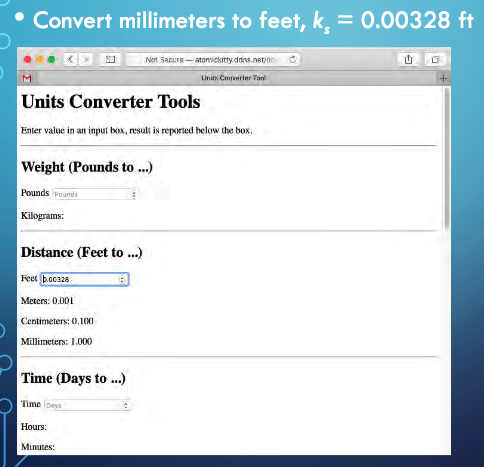484x467 pixels.
Task: Toggle the Safari sidebar icon
Action: point(110,59)
